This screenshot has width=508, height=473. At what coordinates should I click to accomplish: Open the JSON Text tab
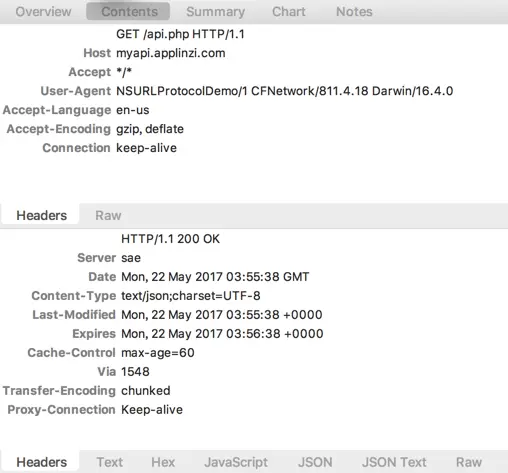click(394, 462)
